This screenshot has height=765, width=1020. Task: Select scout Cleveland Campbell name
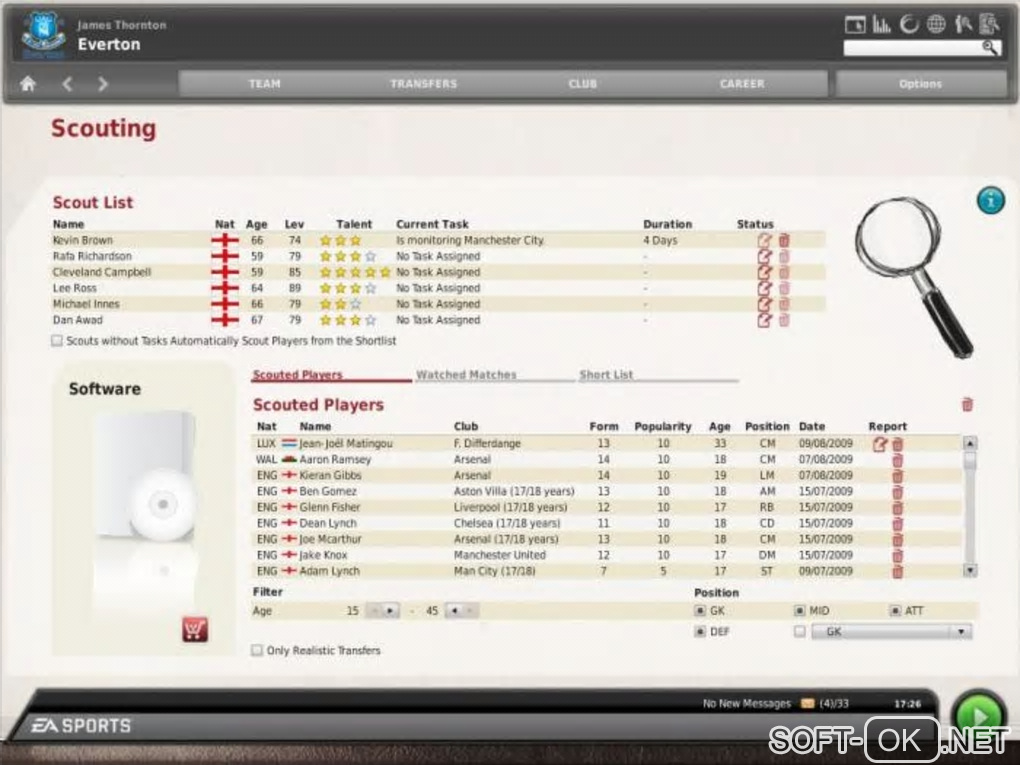(x=101, y=273)
